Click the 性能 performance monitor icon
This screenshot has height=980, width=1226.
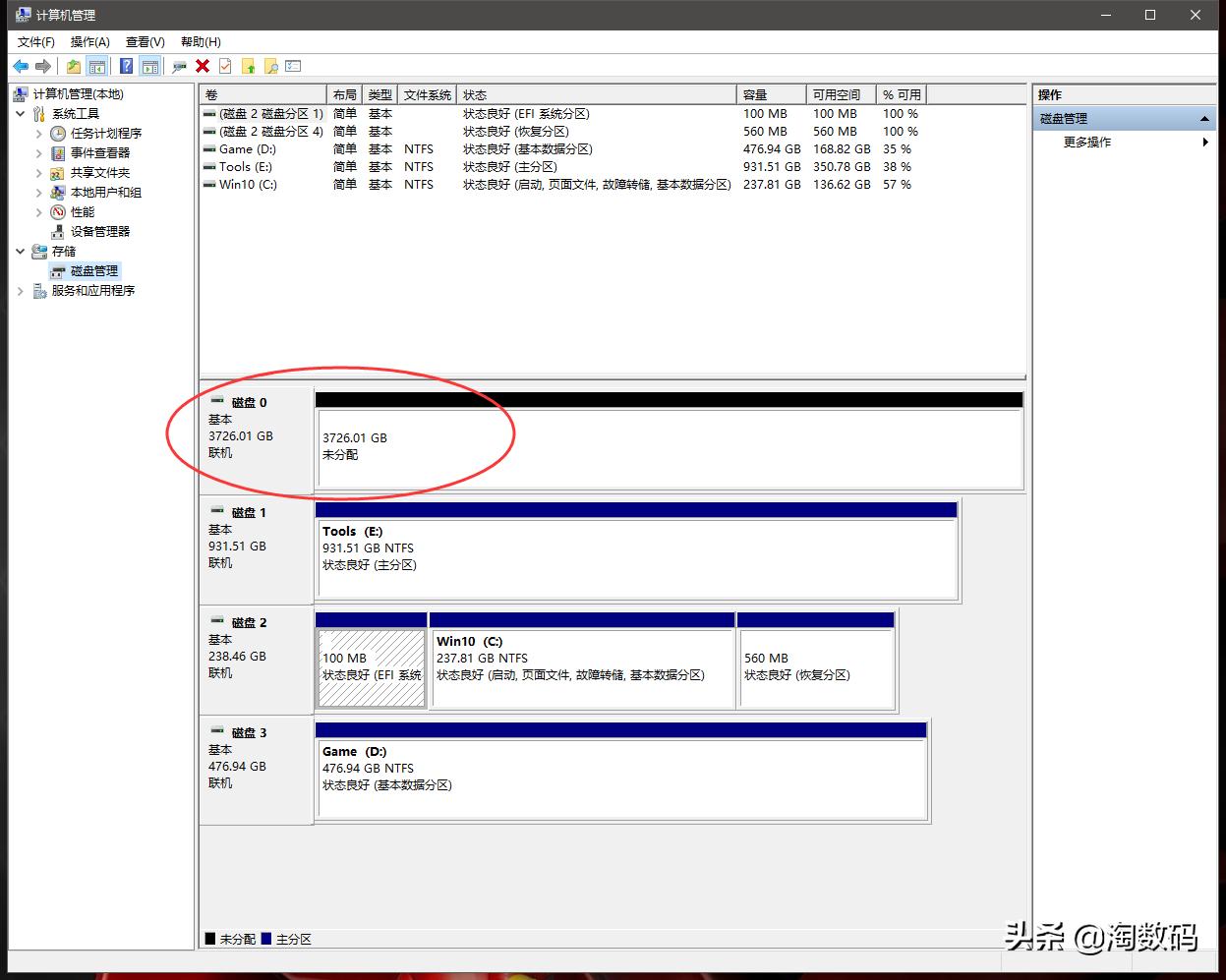pyautogui.click(x=58, y=212)
